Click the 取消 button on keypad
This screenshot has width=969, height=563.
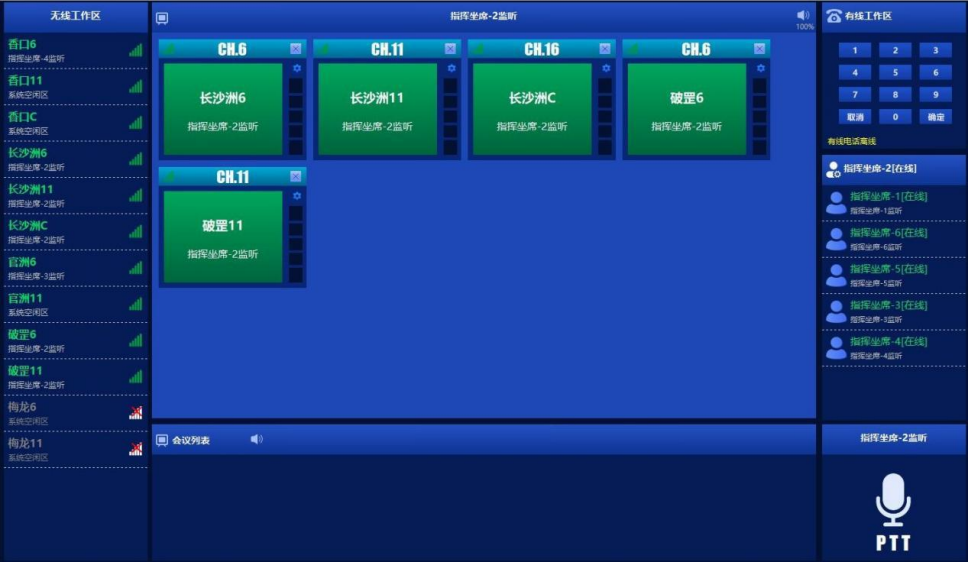pos(854,117)
